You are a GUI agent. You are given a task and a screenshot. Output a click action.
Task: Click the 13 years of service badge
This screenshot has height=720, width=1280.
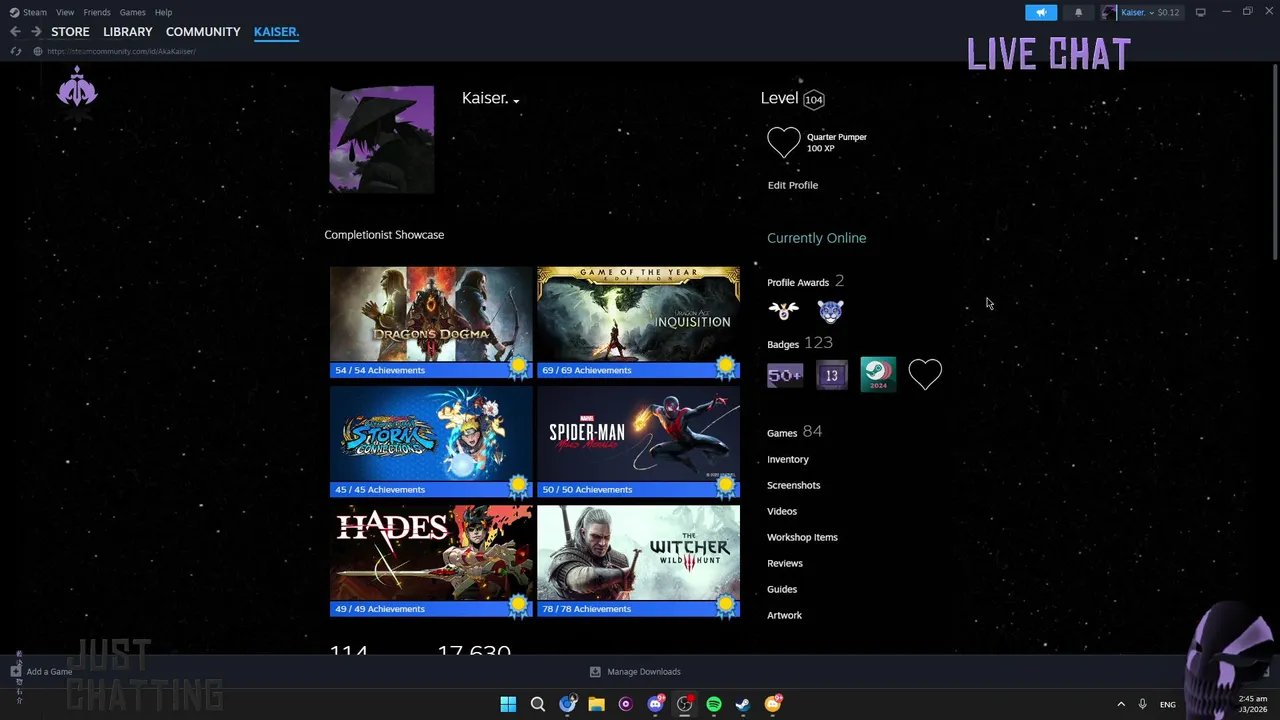pos(832,375)
